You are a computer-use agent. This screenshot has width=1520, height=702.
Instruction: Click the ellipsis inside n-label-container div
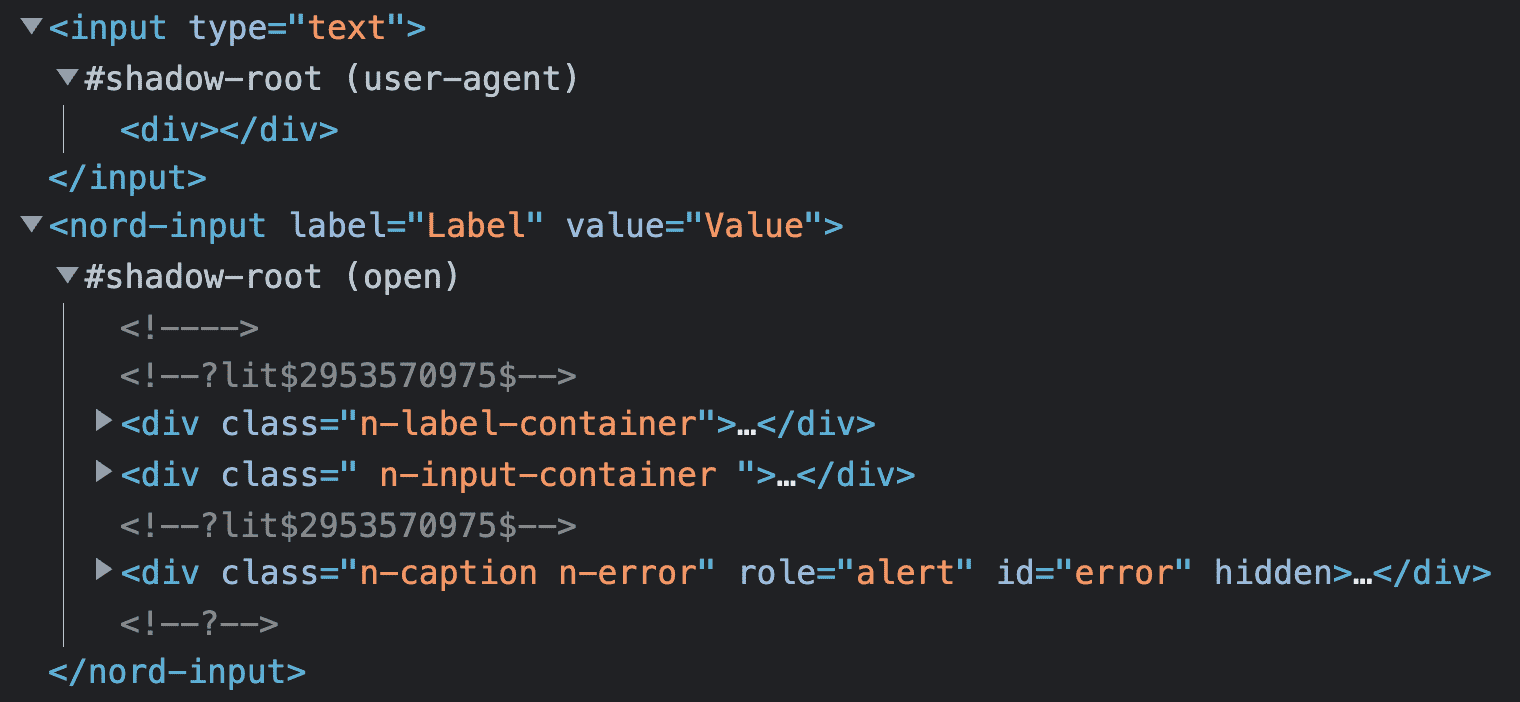point(746,425)
